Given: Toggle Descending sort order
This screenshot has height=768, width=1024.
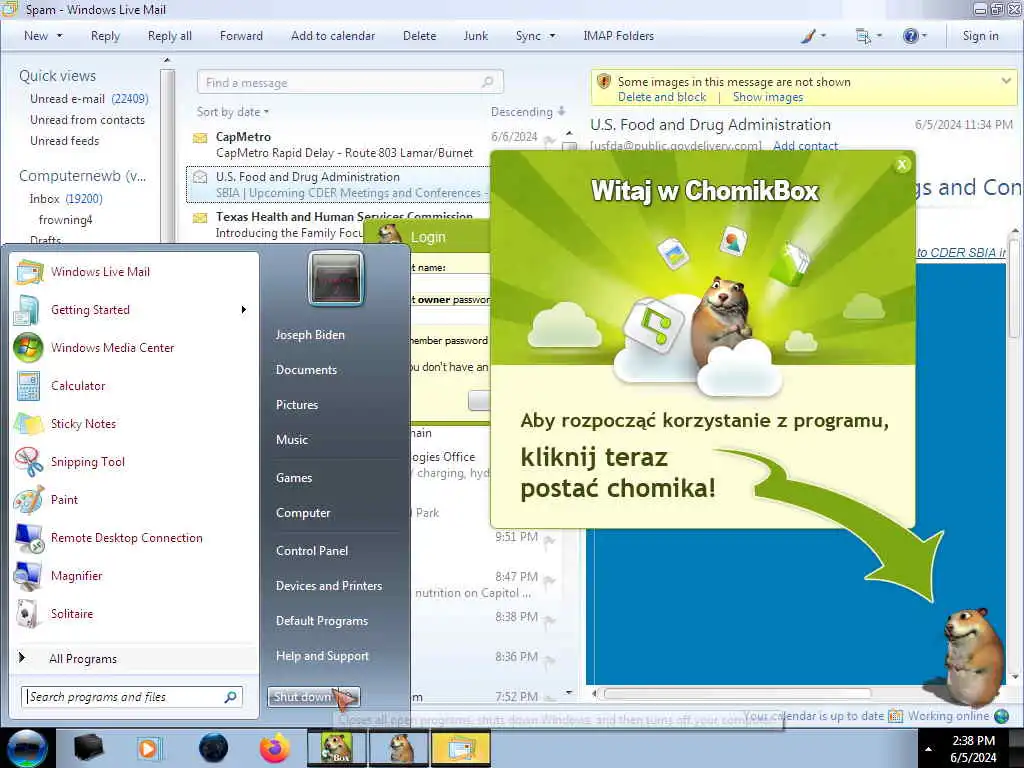Looking at the screenshot, I should pos(528,112).
